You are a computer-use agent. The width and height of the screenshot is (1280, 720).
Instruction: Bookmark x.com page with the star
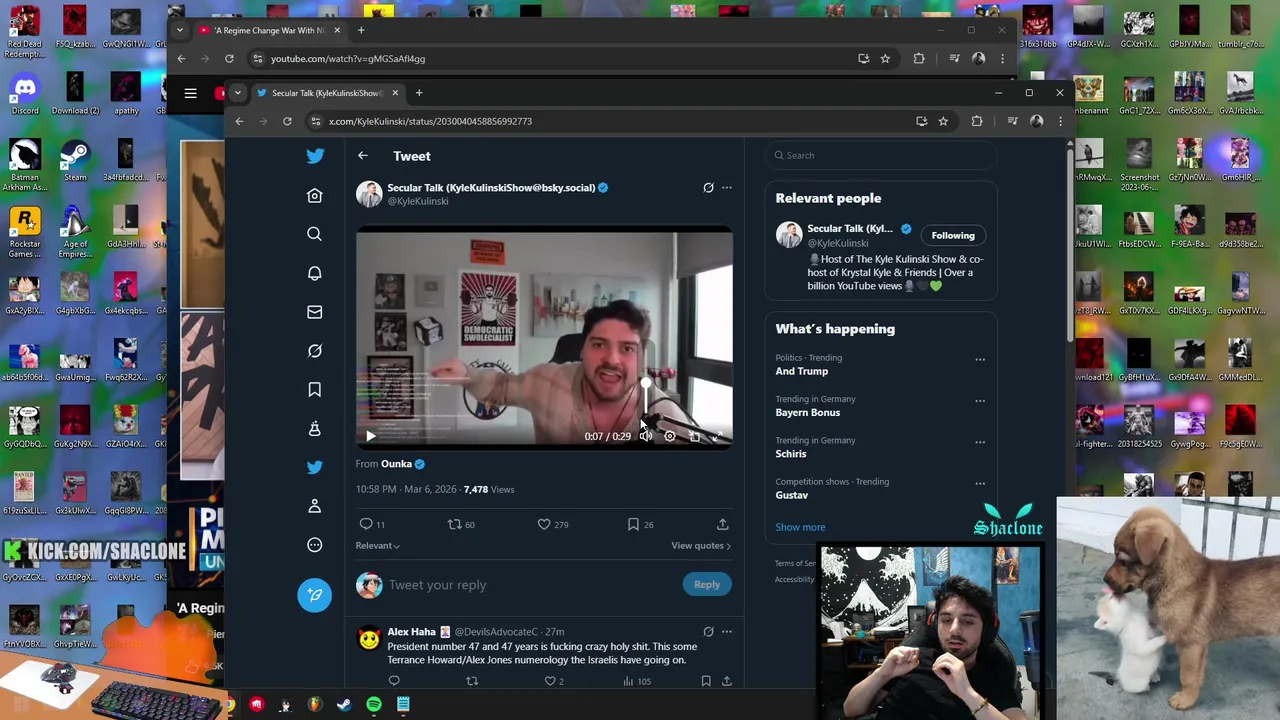pyautogui.click(x=943, y=121)
